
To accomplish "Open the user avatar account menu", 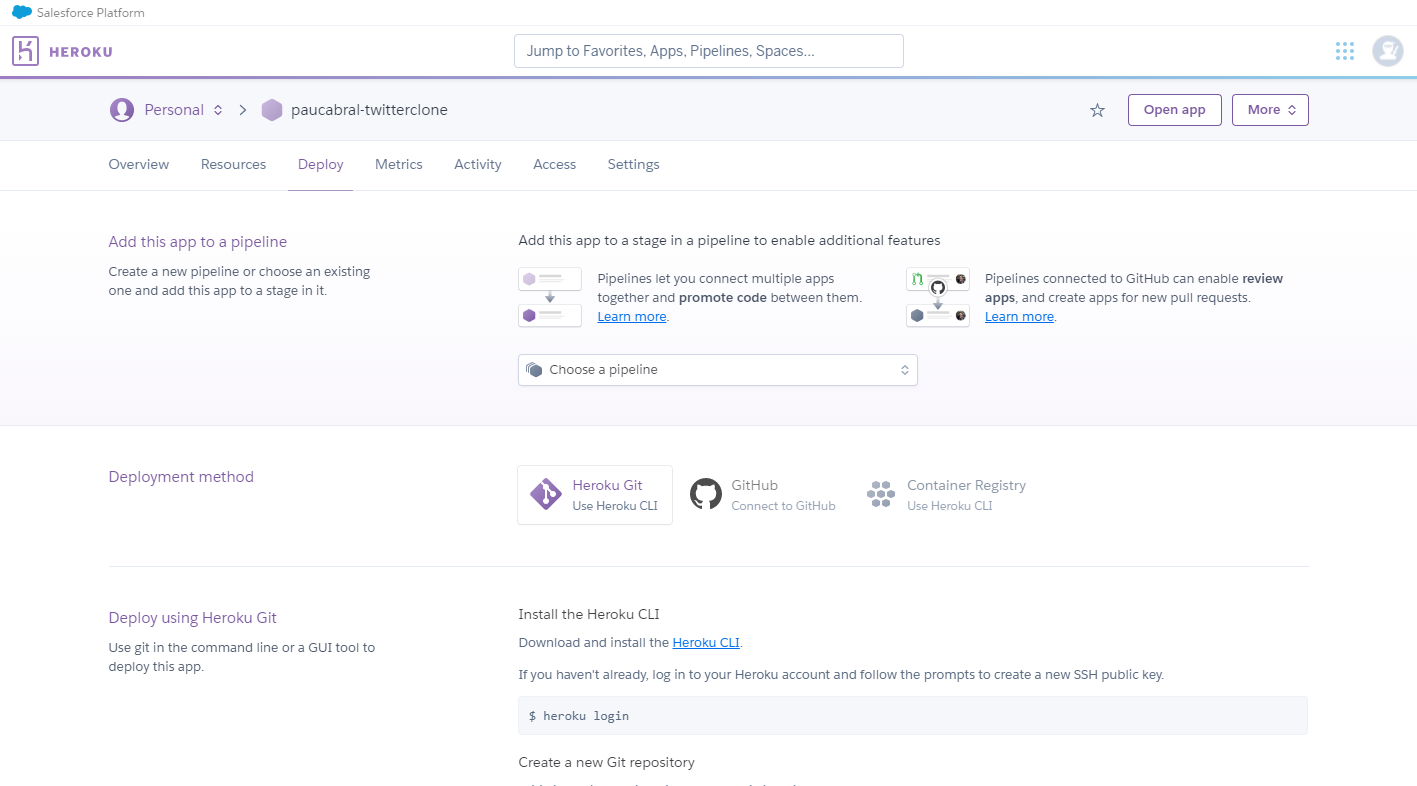I will (1388, 51).
